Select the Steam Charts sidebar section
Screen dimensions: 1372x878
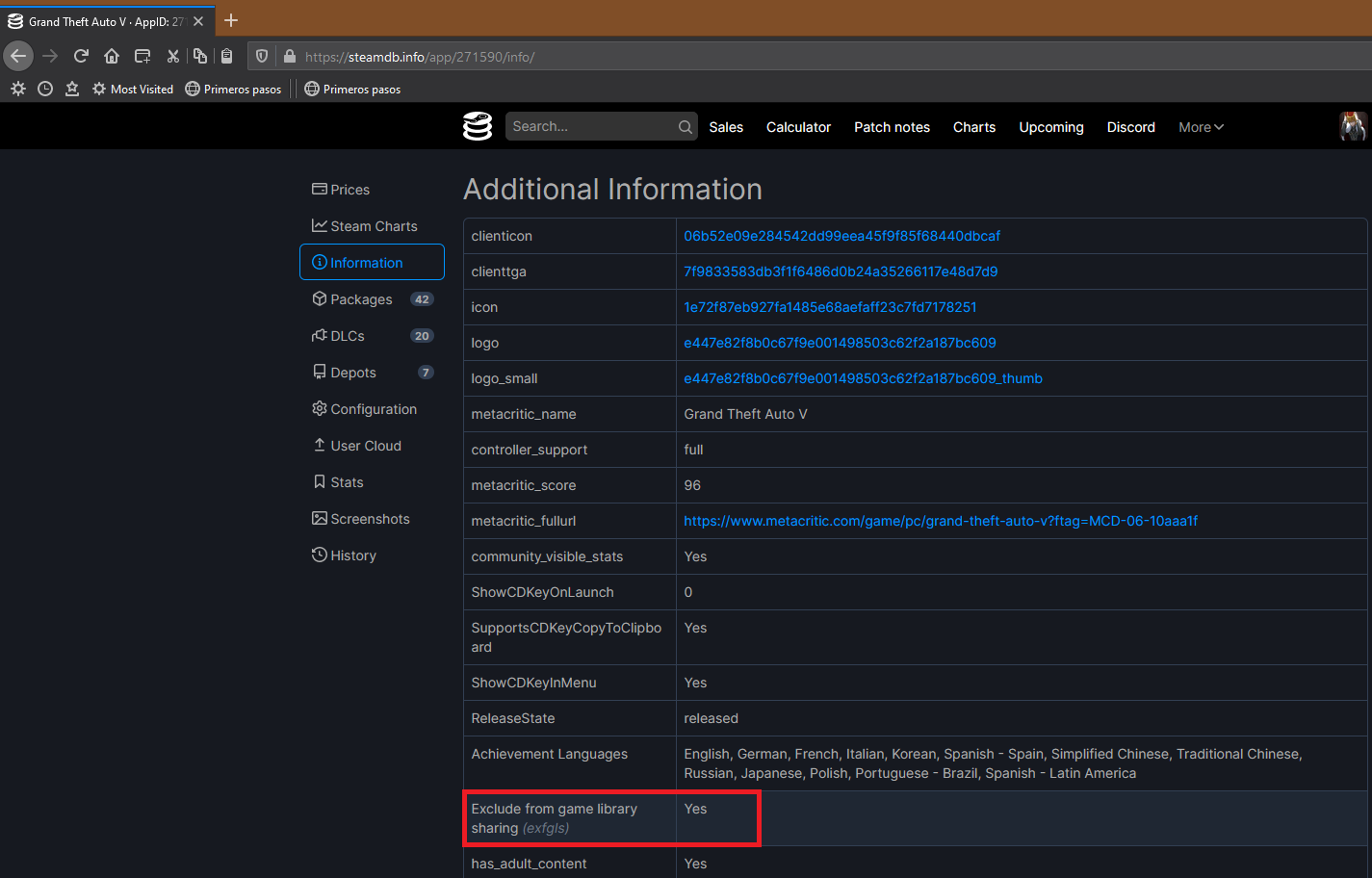point(372,226)
